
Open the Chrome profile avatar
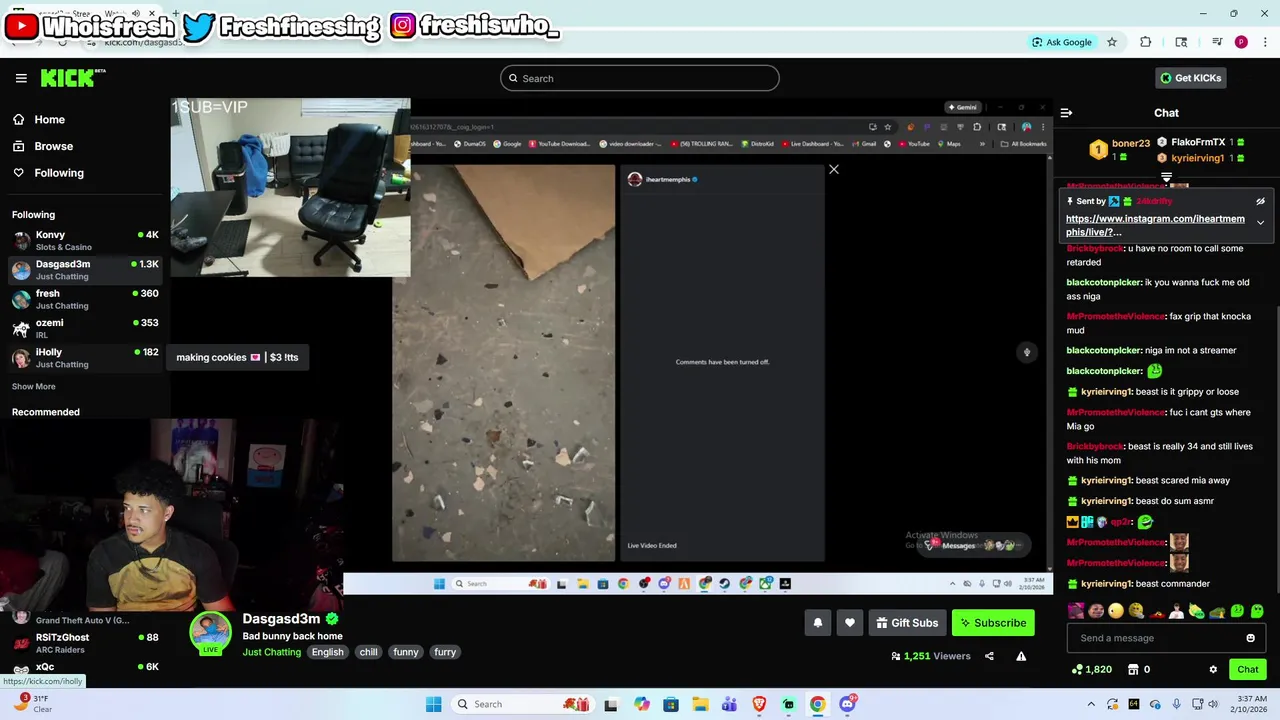pos(1241,42)
